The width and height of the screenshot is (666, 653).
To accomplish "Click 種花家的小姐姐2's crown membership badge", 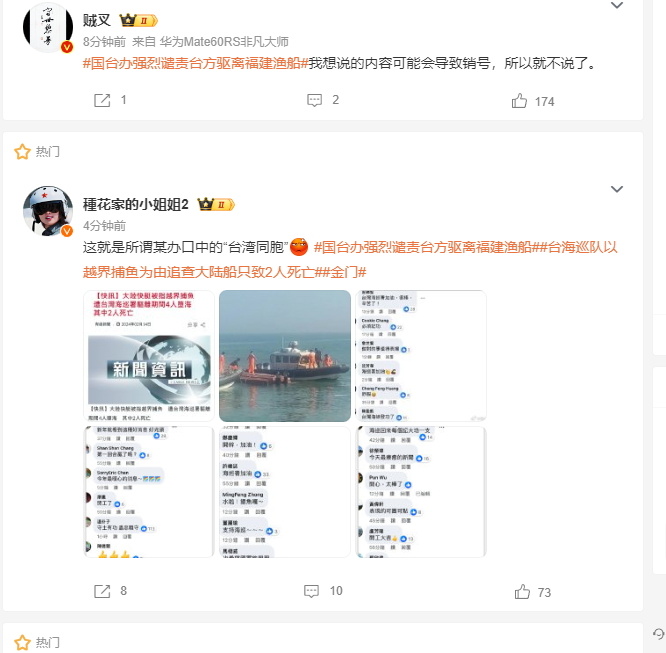I will pos(216,204).
